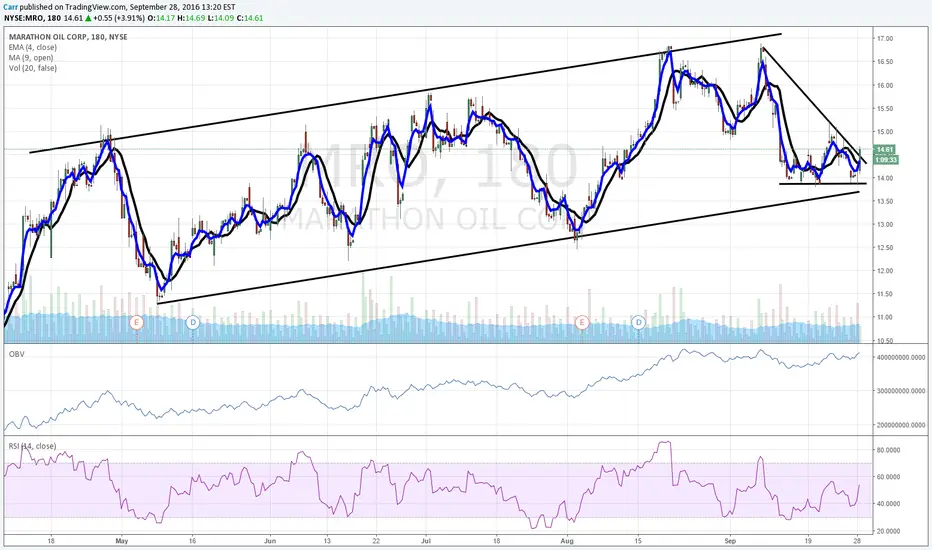
Task: Click the open value 'O:14.17' in the header
Action: tap(160, 18)
